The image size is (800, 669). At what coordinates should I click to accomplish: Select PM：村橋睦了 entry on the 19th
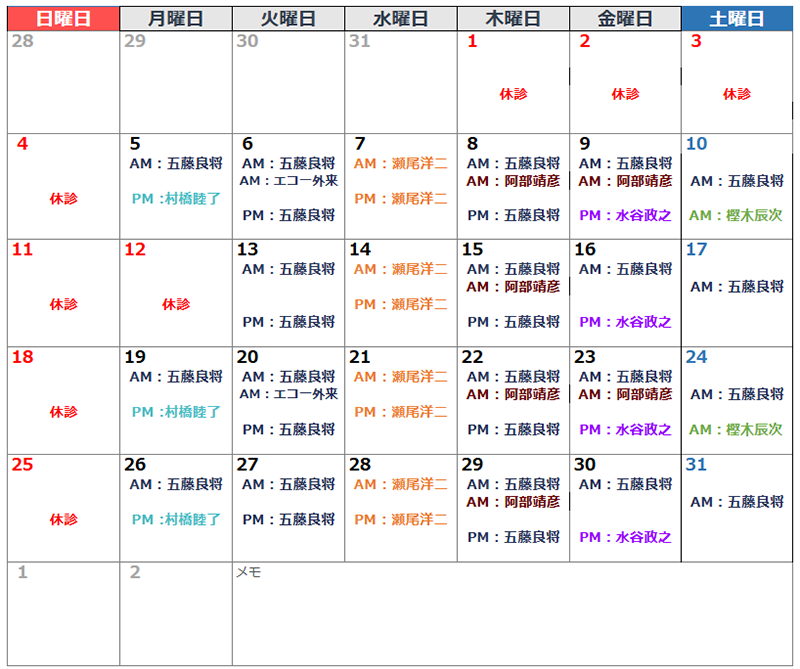[x=176, y=412]
